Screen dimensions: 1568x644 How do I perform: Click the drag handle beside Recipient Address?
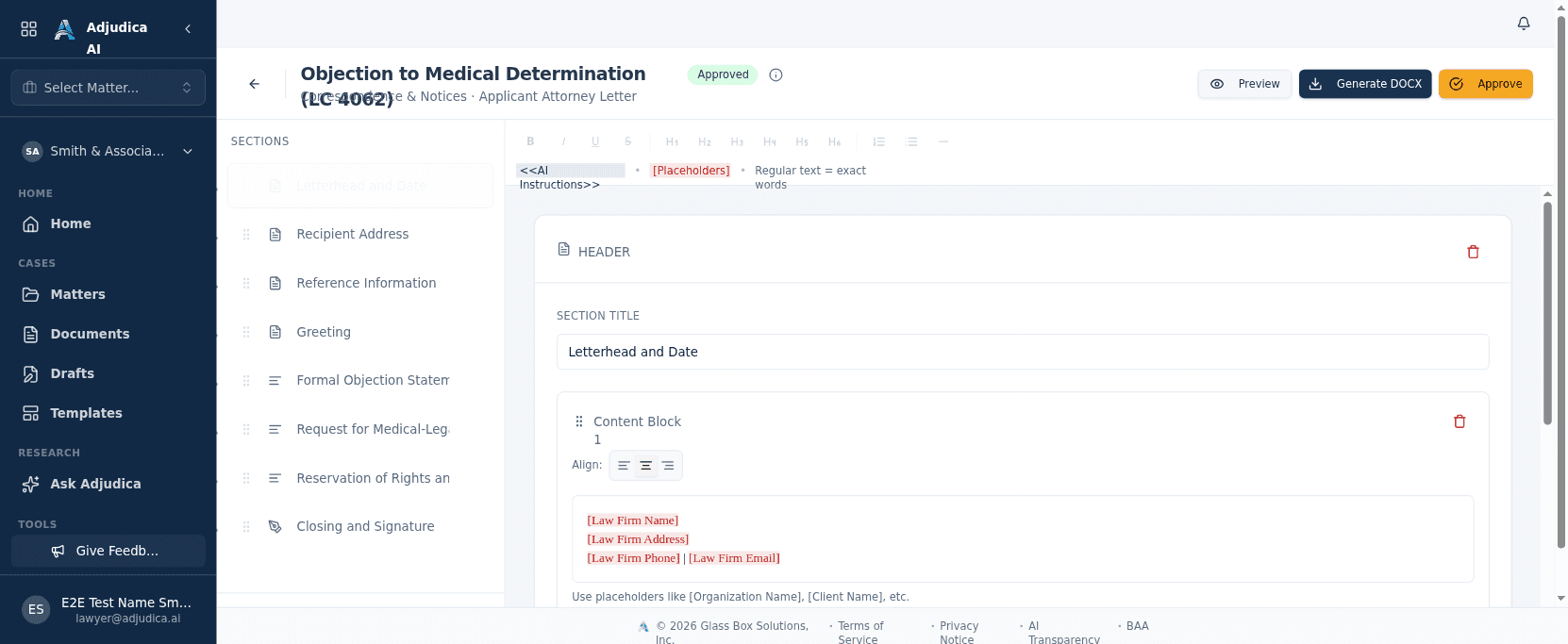point(246,235)
